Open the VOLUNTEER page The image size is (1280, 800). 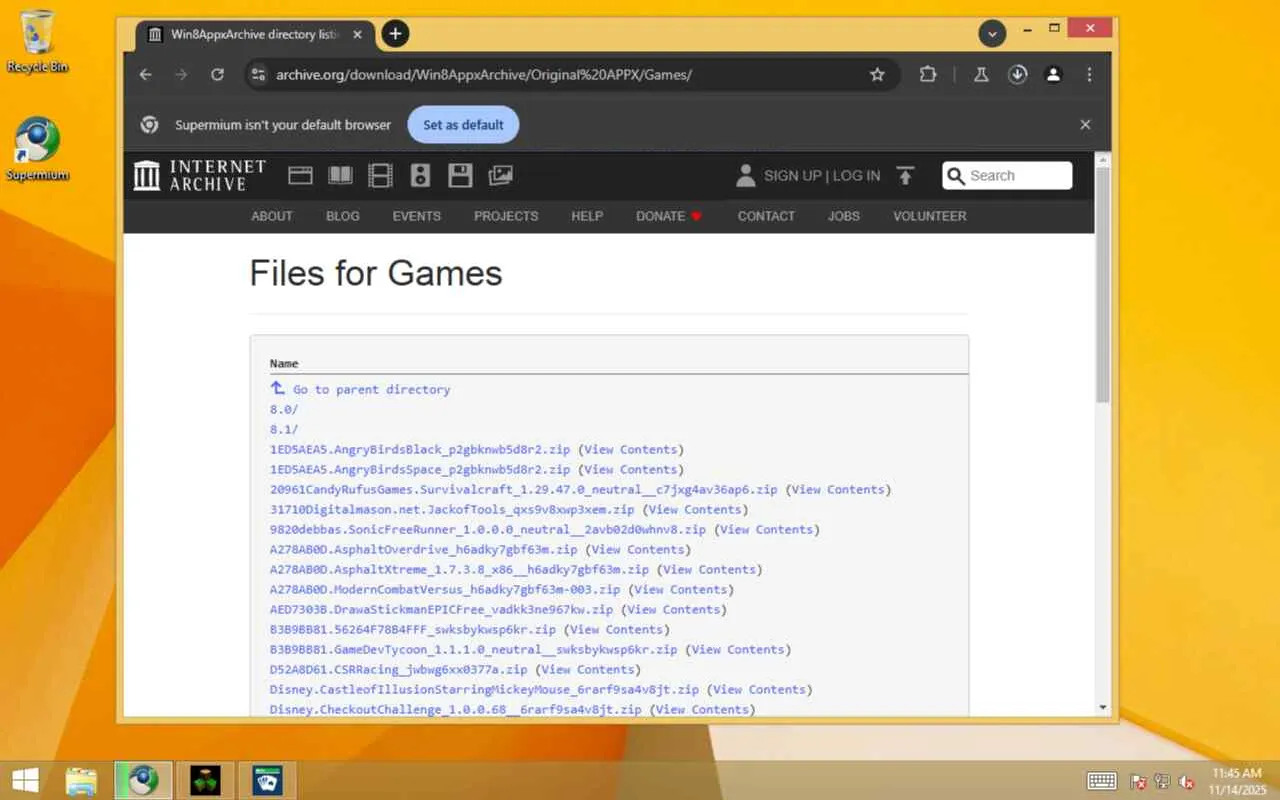[x=930, y=216]
